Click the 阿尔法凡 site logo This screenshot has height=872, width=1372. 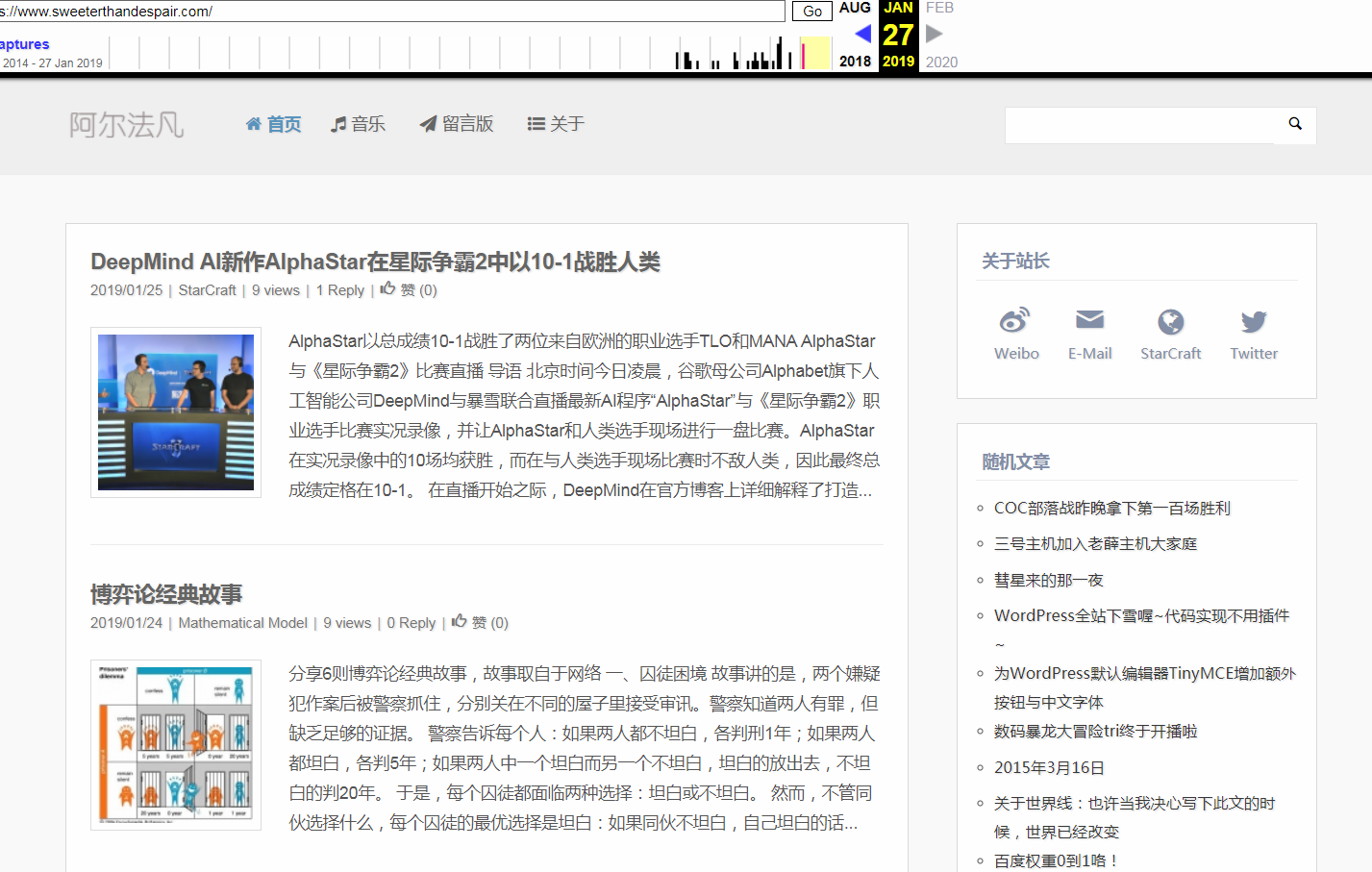[126, 125]
